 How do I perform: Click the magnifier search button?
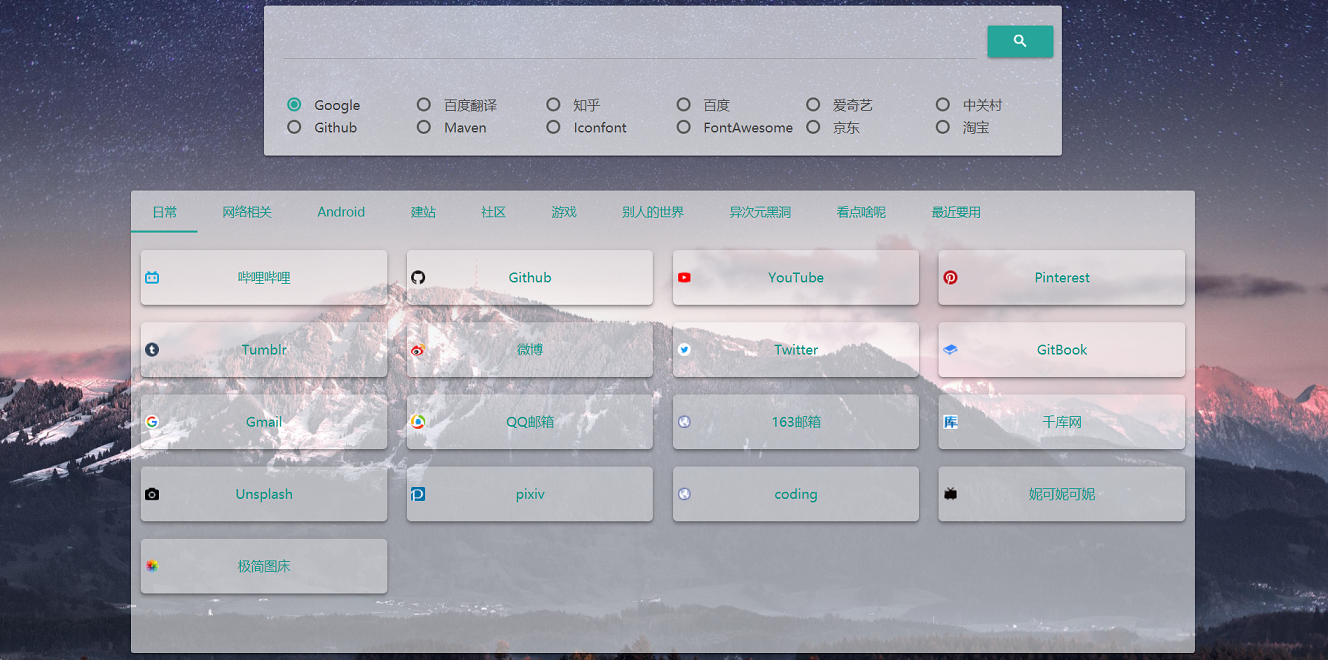(1020, 41)
